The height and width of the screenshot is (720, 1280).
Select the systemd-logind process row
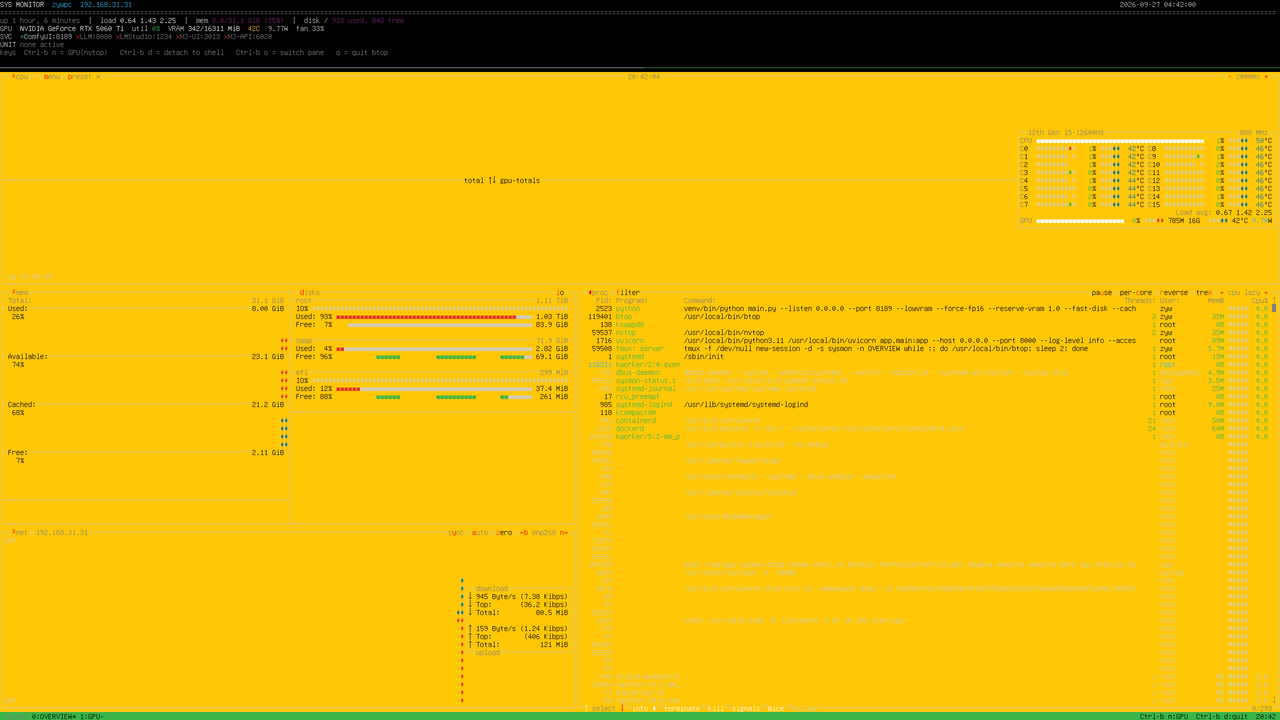click(930, 405)
